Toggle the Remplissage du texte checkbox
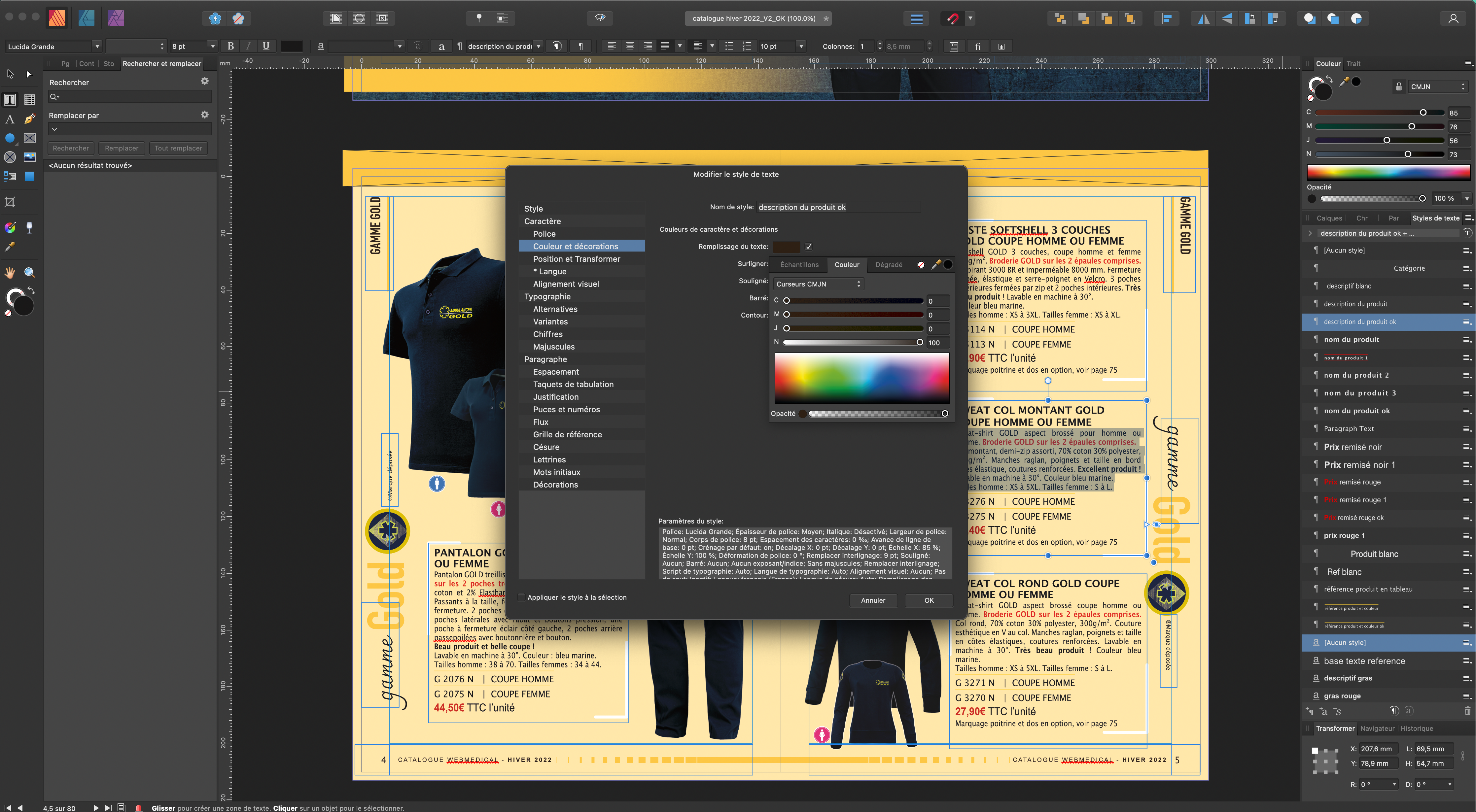The height and width of the screenshot is (812, 1476). [x=808, y=247]
